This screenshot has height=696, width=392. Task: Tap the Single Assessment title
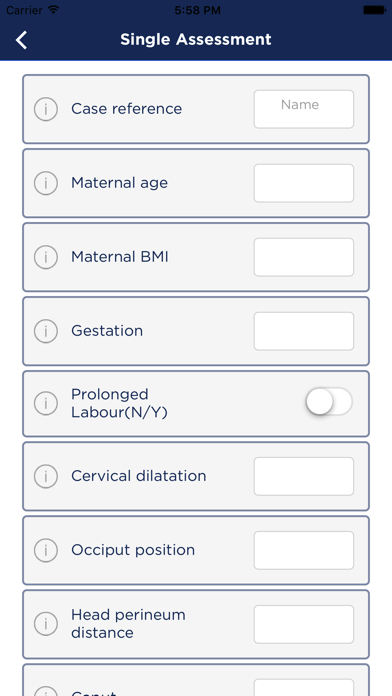pyautogui.click(x=196, y=40)
